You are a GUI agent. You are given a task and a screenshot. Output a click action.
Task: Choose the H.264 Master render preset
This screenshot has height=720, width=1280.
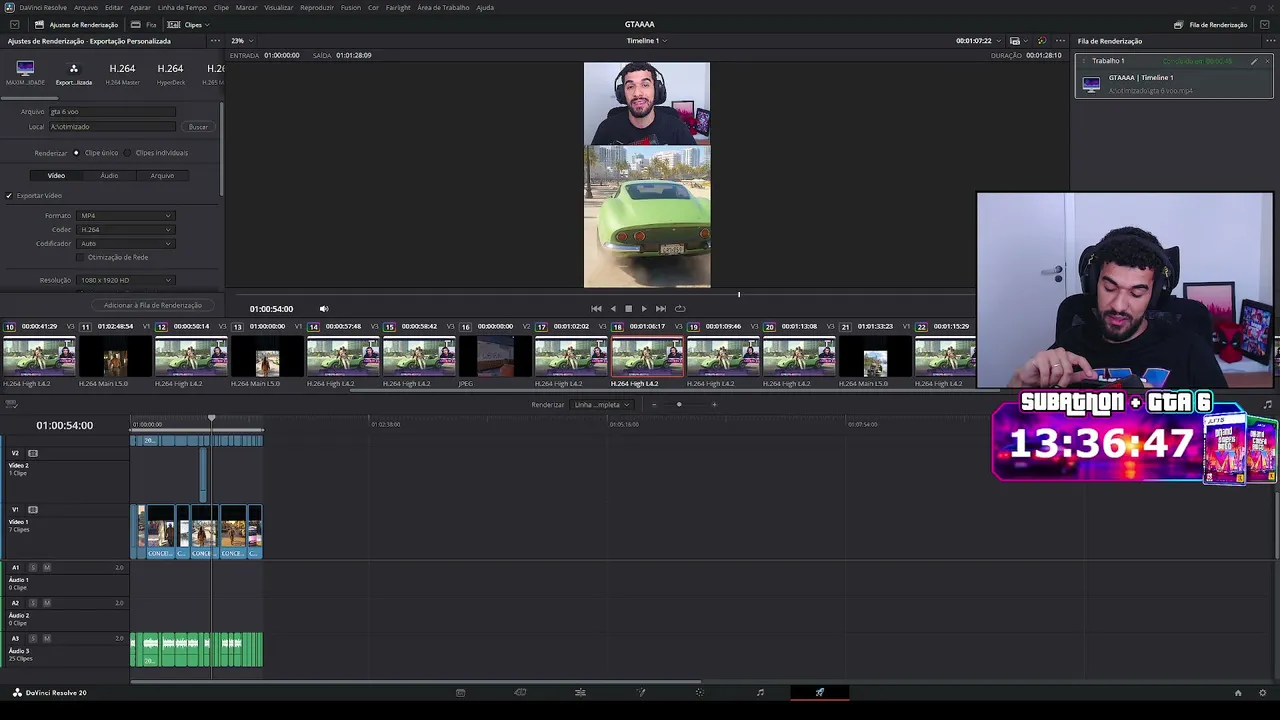pyautogui.click(x=122, y=73)
